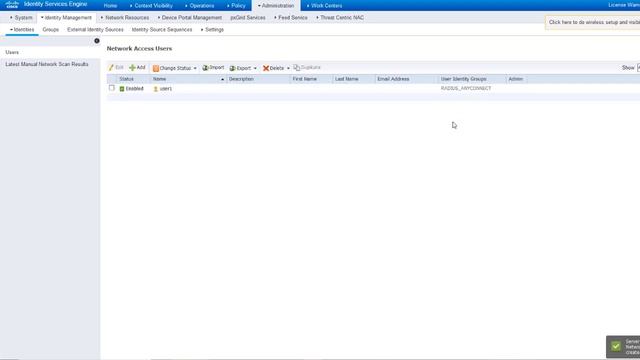Open the user1 user link
This screenshot has width=640, height=360.
click(166, 89)
